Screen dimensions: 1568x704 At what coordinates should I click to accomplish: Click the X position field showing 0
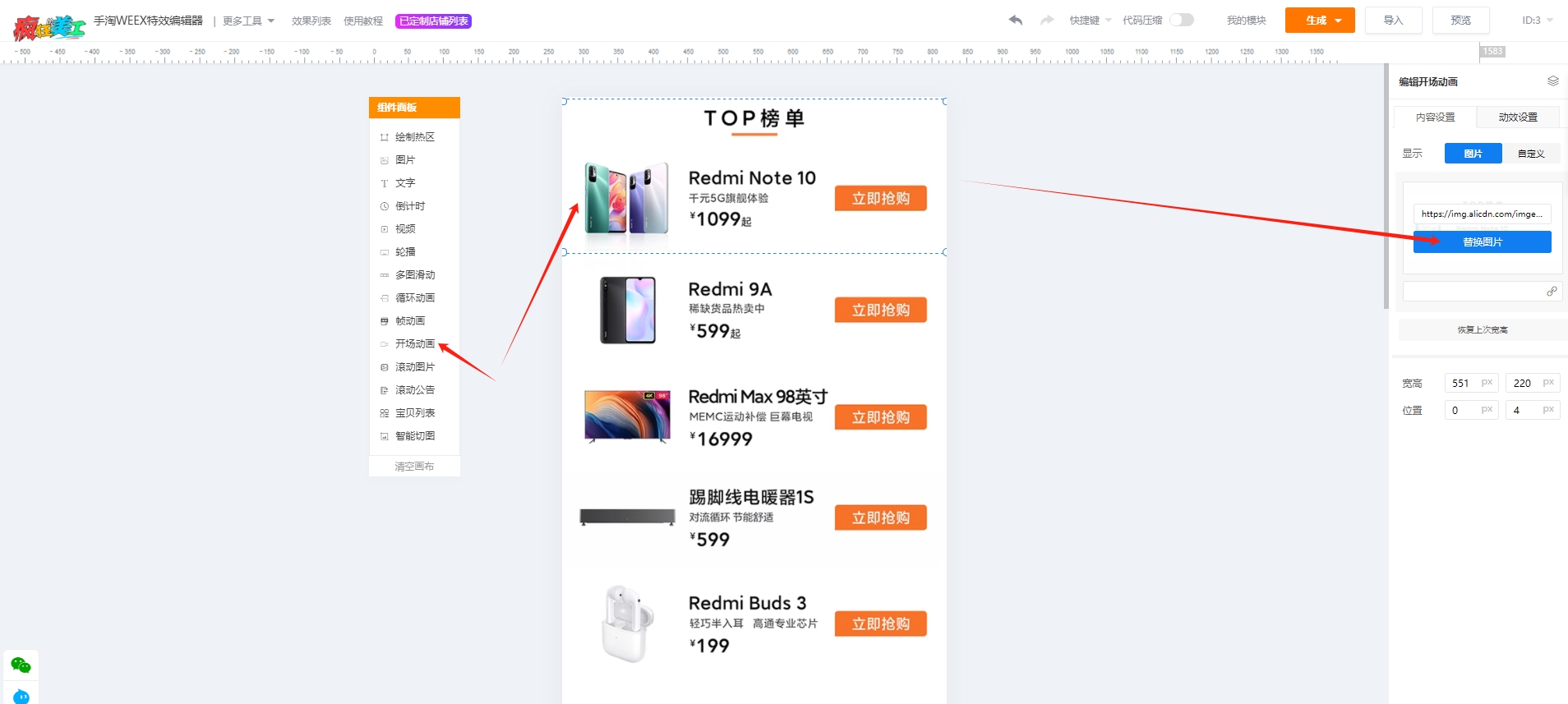(x=1471, y=410)
